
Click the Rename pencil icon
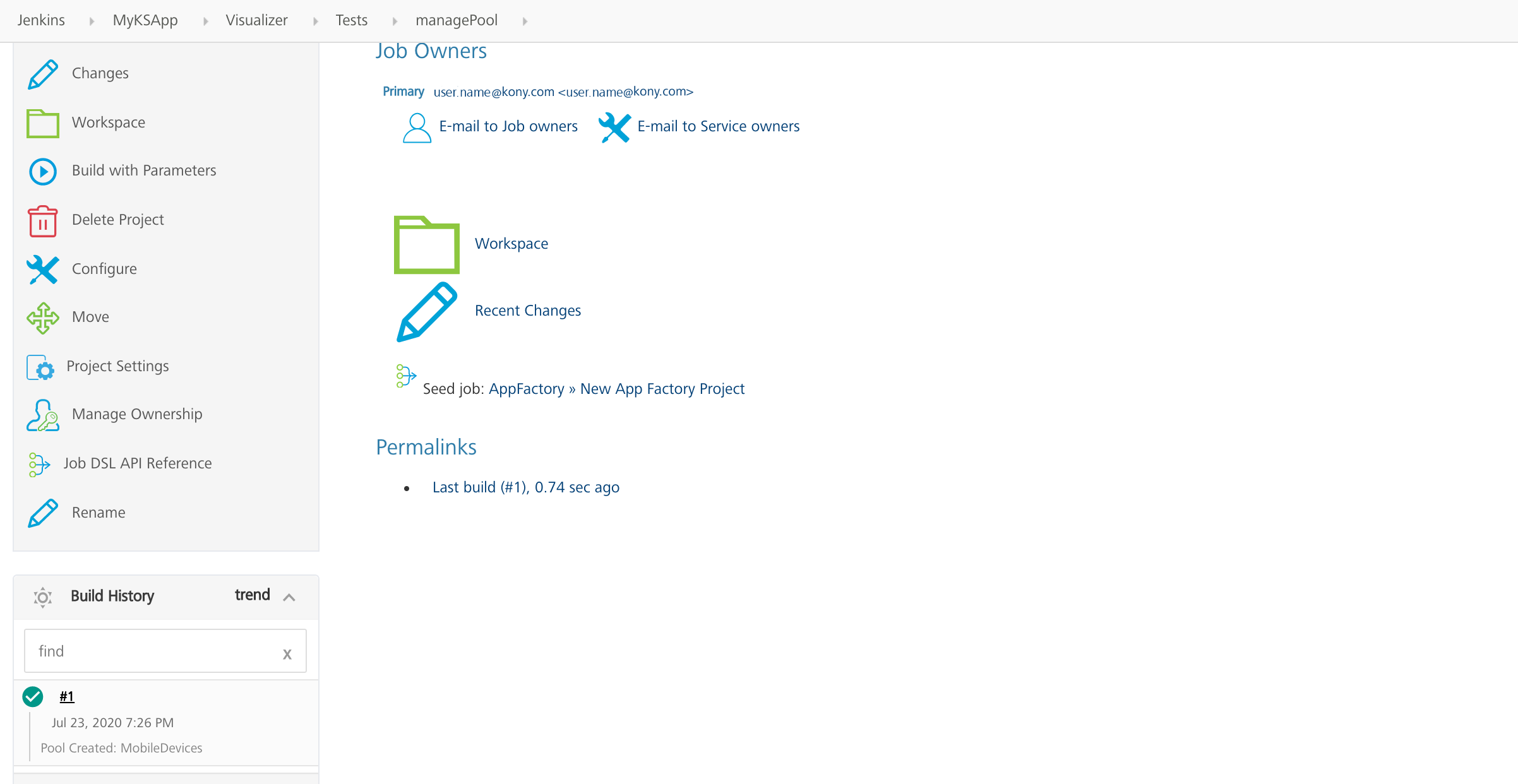click(42, 513)
